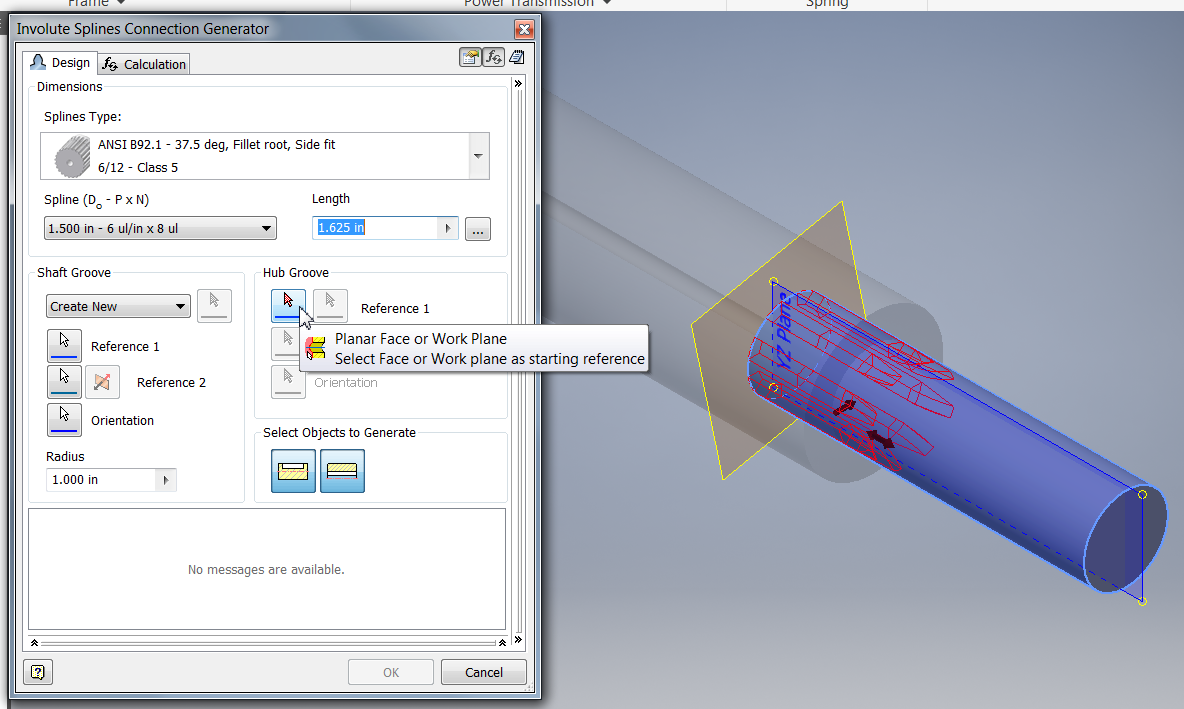Expand the panel with bottom-right double chevron

[x=518, y=640]
